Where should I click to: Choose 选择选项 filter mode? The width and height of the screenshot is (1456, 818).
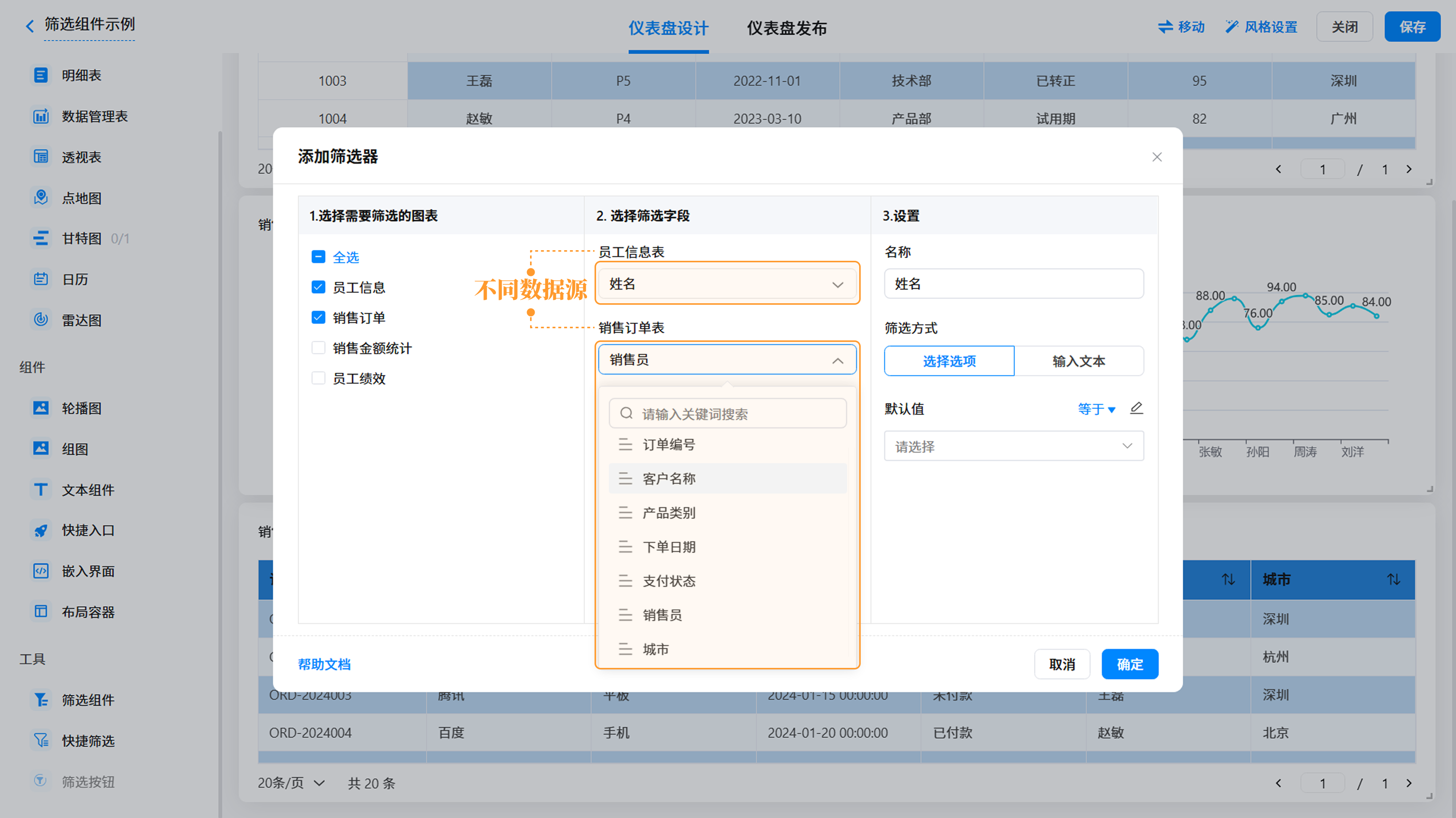(949, 360)
